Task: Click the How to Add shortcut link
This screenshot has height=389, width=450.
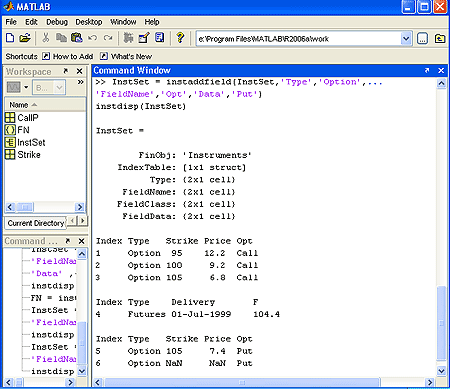Action: [x=73, y=56]
